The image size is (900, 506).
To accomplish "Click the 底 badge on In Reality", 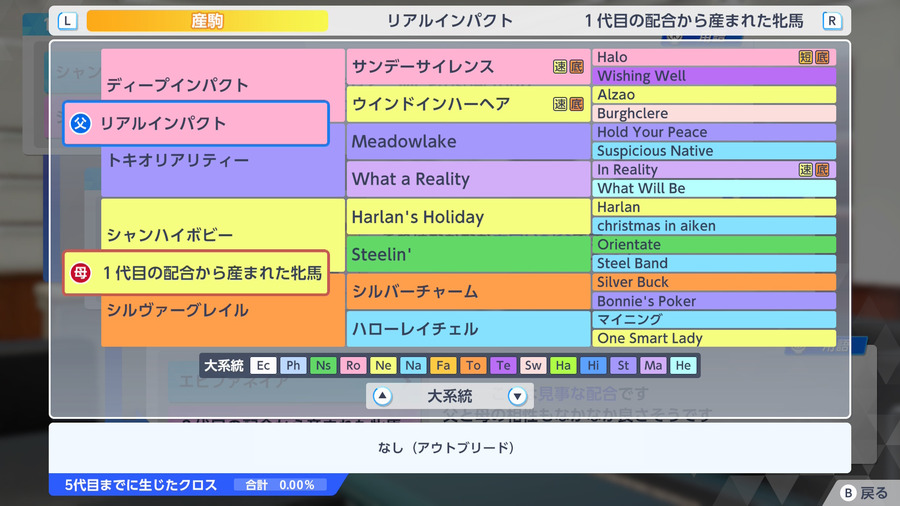I will tap(822, 169).
